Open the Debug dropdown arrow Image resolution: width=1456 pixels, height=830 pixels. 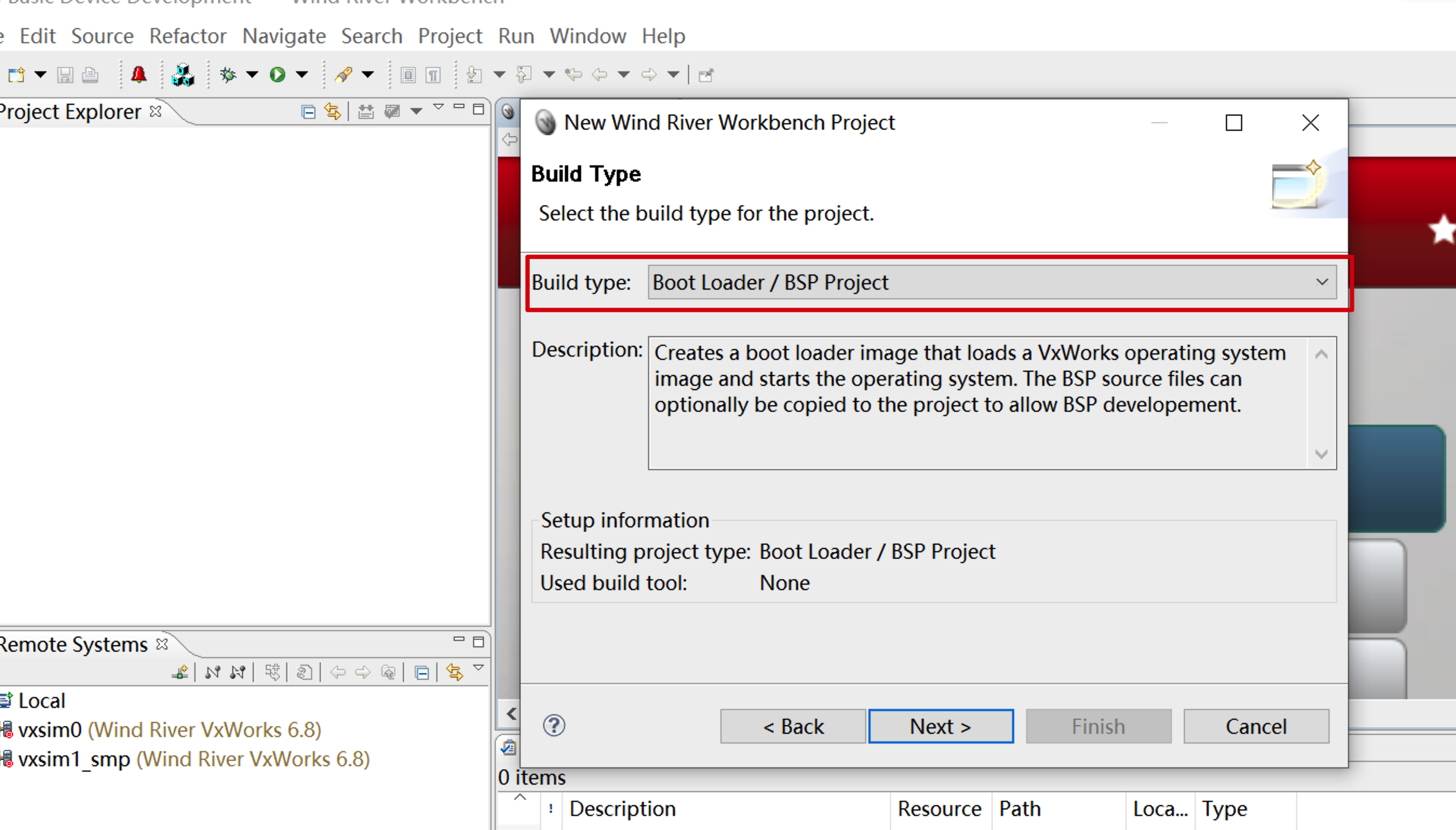coord(252,75)
